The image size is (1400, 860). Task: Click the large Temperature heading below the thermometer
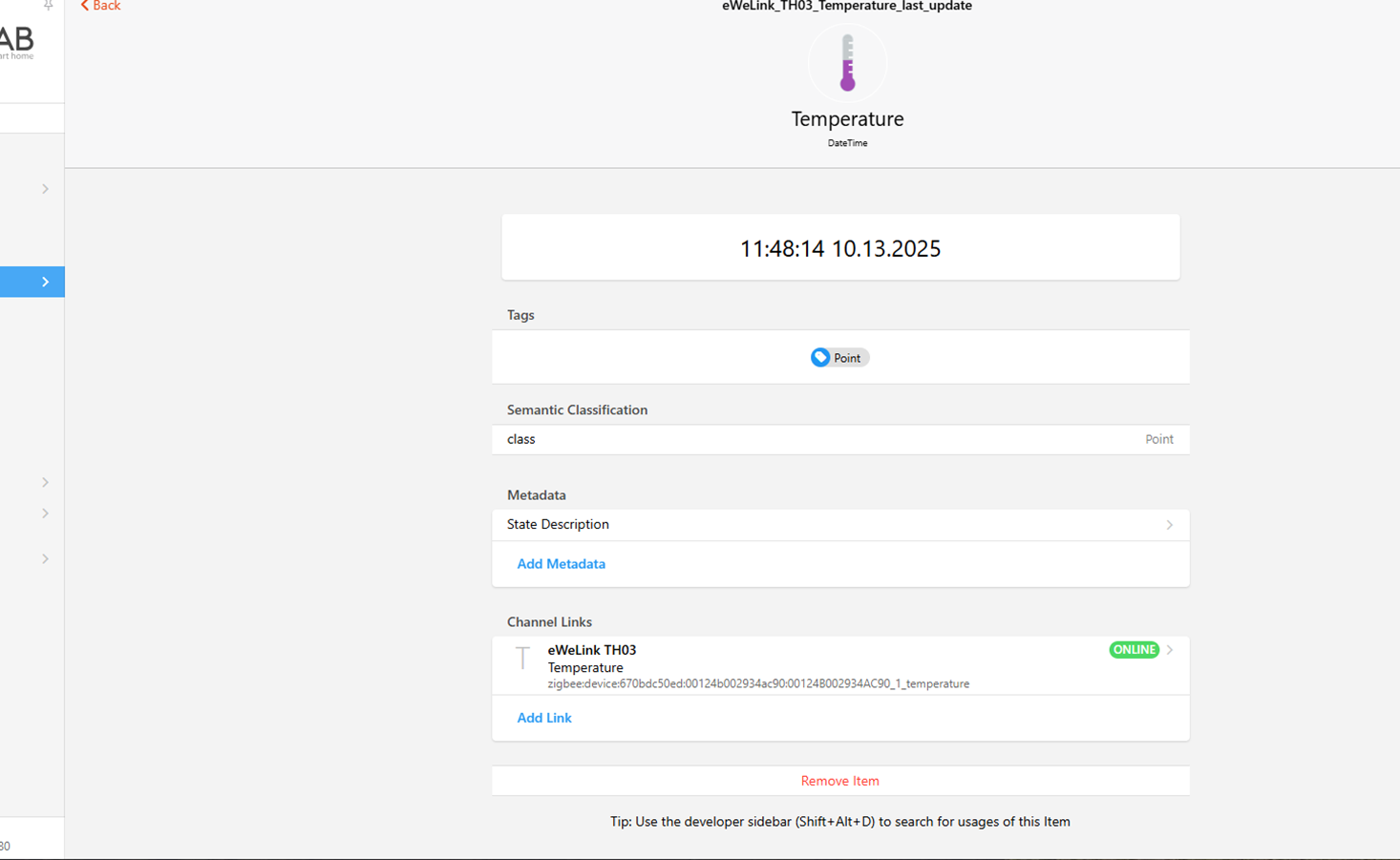[x=847, y=118]
